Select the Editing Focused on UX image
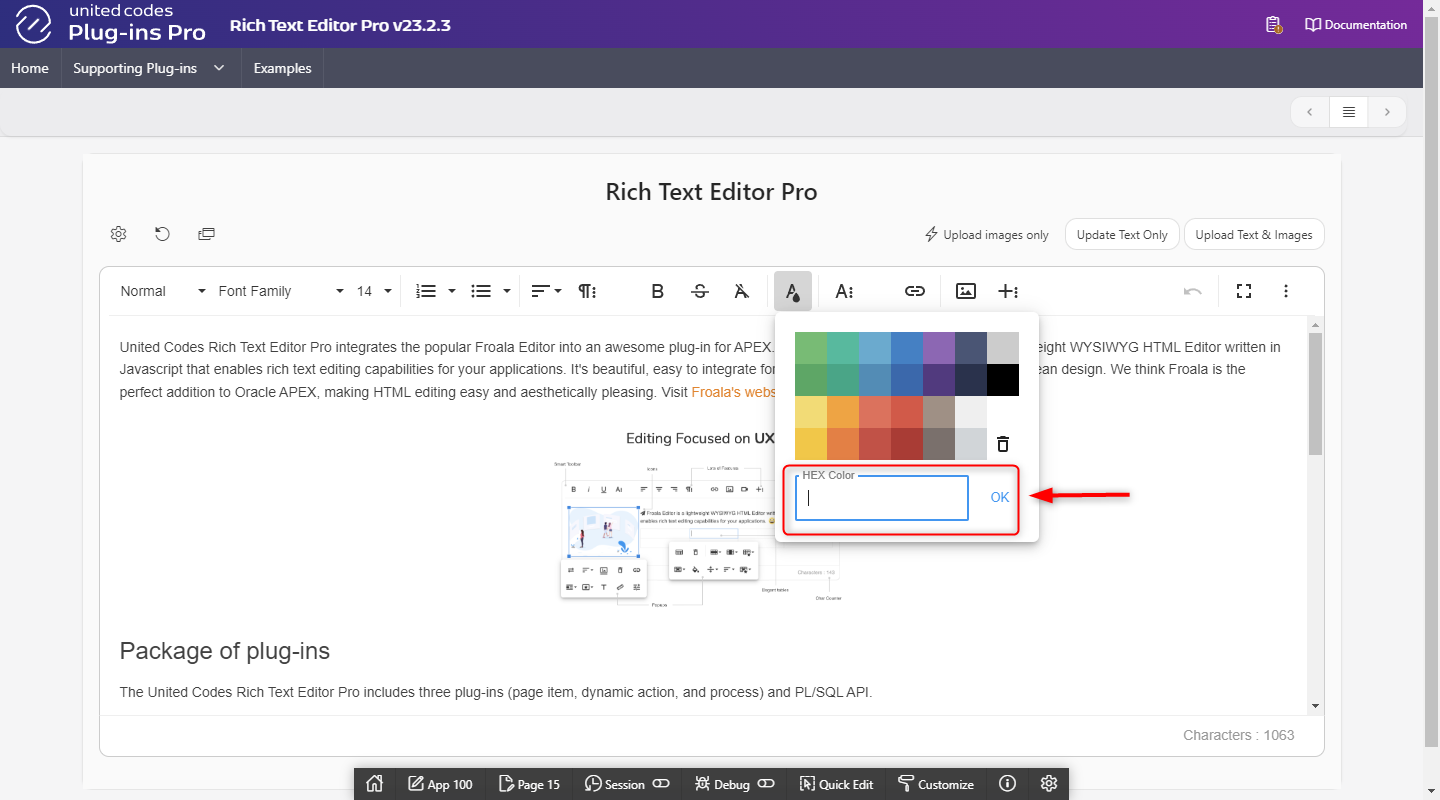The height and width of the screenshot is (800, 1440). pyautogui.click(x=700, y=518)
